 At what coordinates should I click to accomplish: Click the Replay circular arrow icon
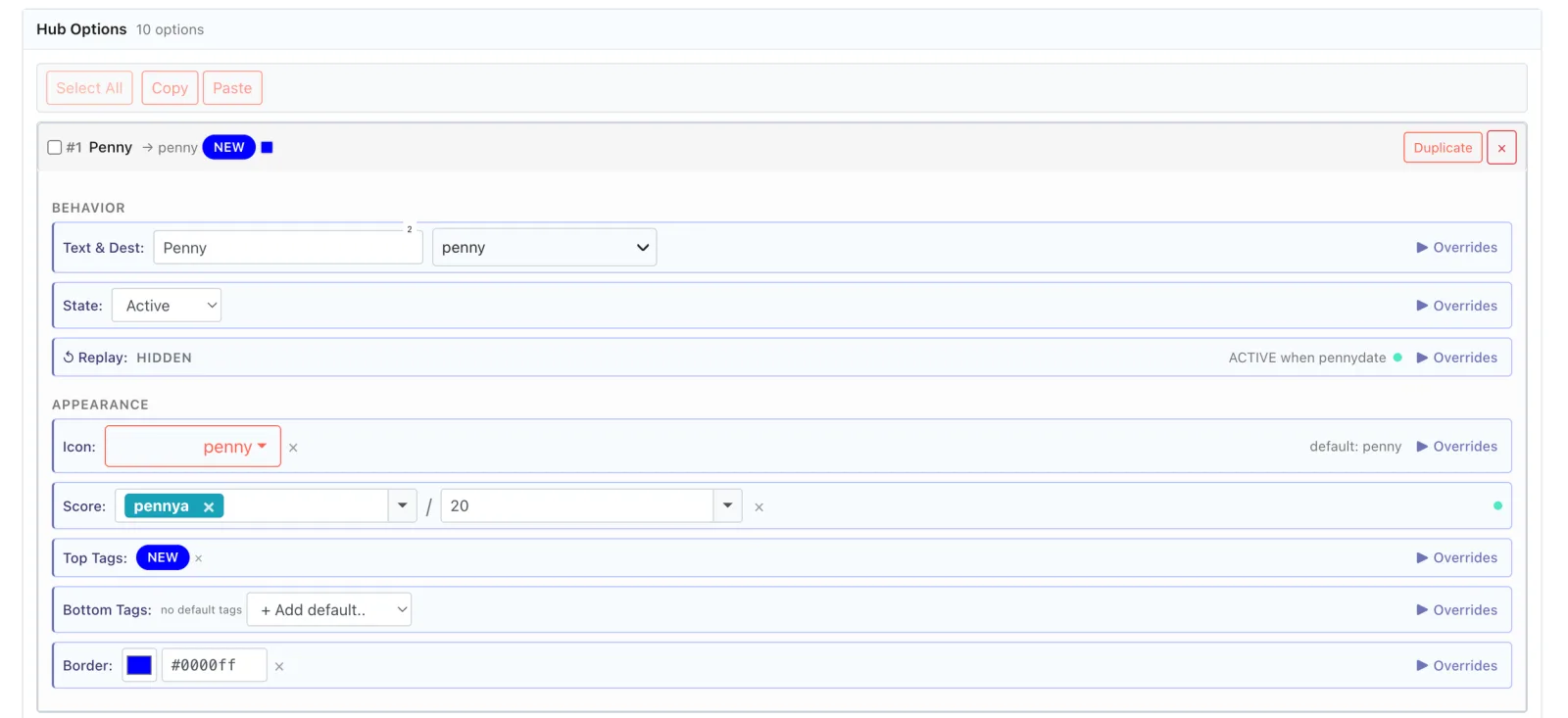click(69, 358)
